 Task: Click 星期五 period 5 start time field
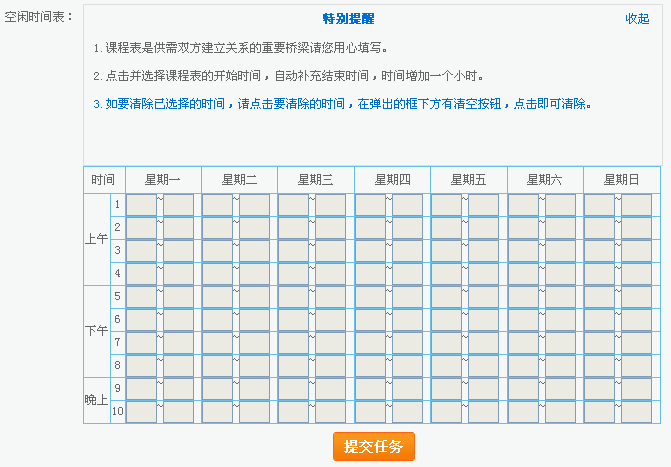point(446,297)
